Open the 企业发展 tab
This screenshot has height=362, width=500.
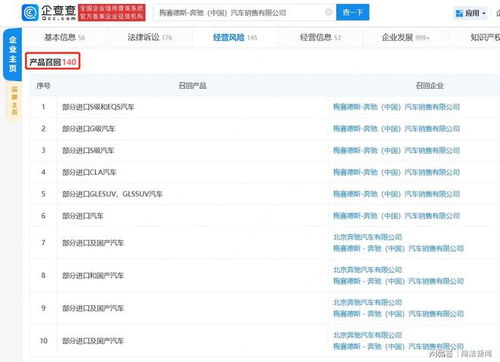(405, 37)
